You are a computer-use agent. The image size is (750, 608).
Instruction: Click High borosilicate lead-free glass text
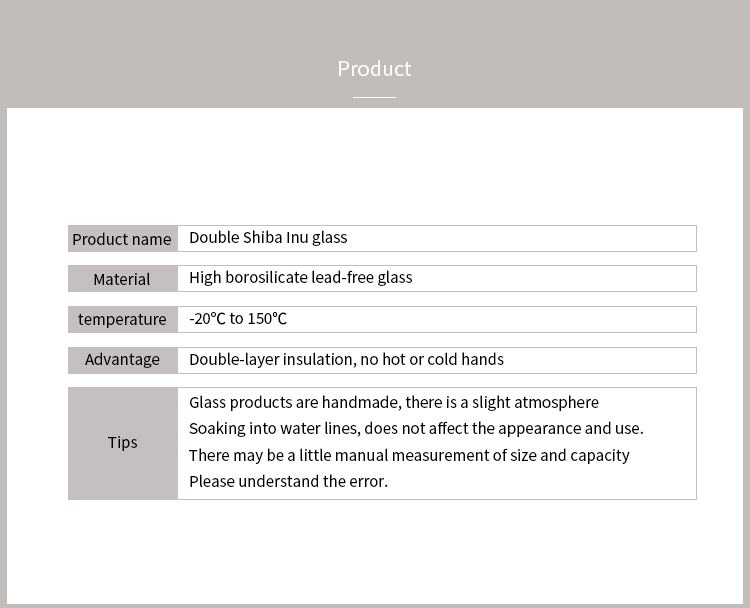pyautogui.click(x=300, y=277)
